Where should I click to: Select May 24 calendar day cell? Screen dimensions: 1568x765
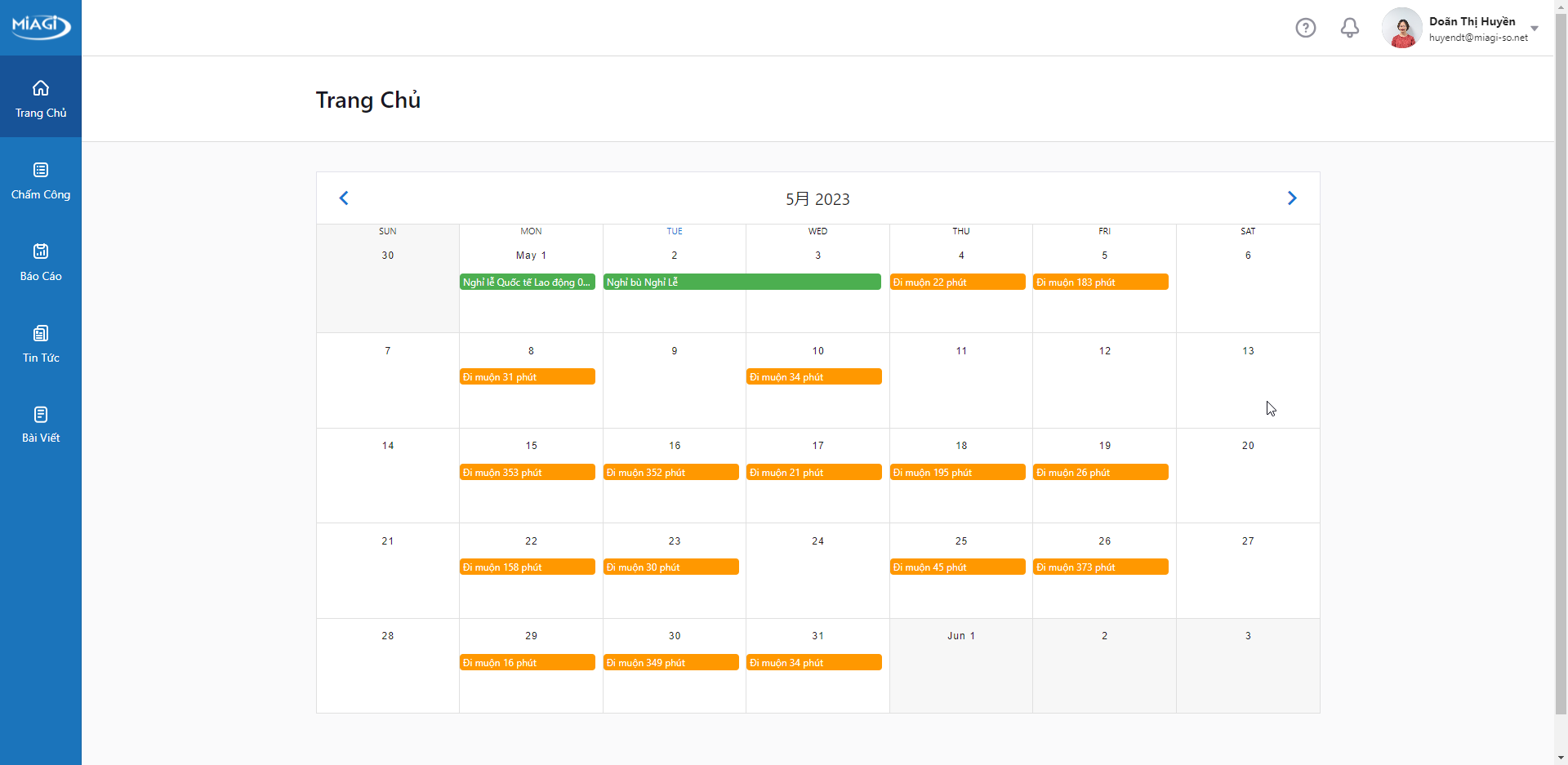click(817, 571)
